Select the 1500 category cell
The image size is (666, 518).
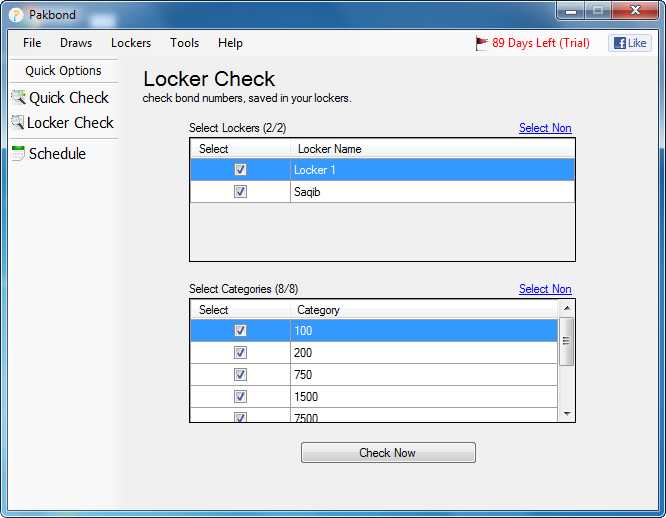(424, 397)
